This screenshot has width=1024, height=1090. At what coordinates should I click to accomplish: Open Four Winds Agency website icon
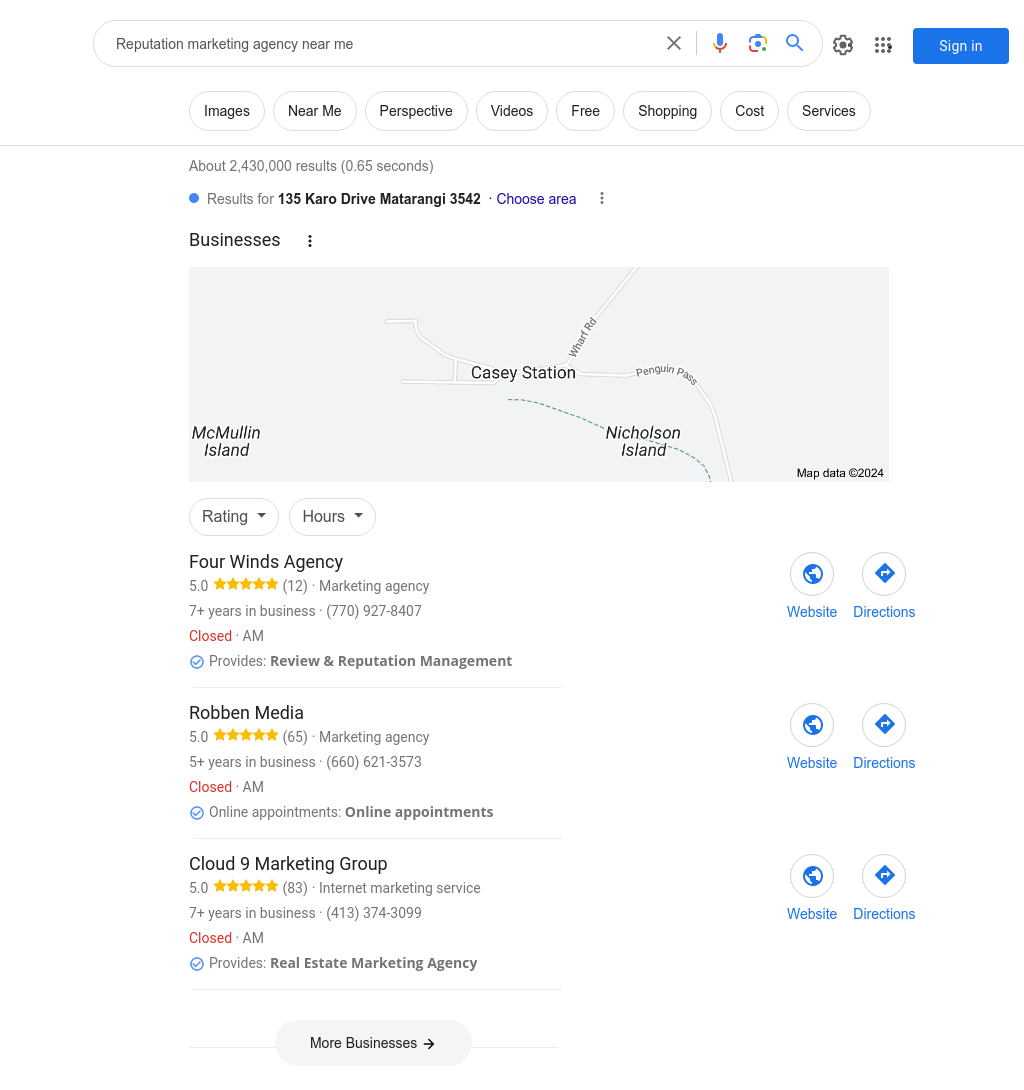point(812,574)
